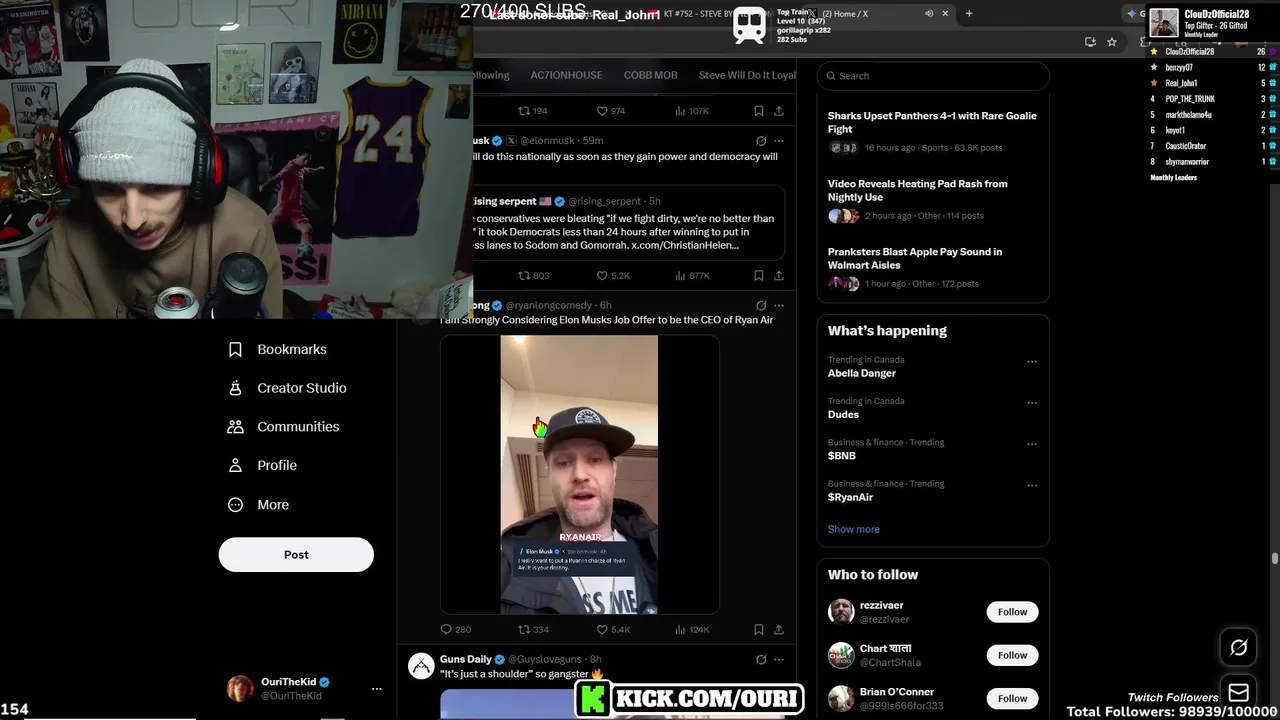Bookmark Elon Musk's tweet with 877K views
This screenshot has height=720, width=1280.
759,275
